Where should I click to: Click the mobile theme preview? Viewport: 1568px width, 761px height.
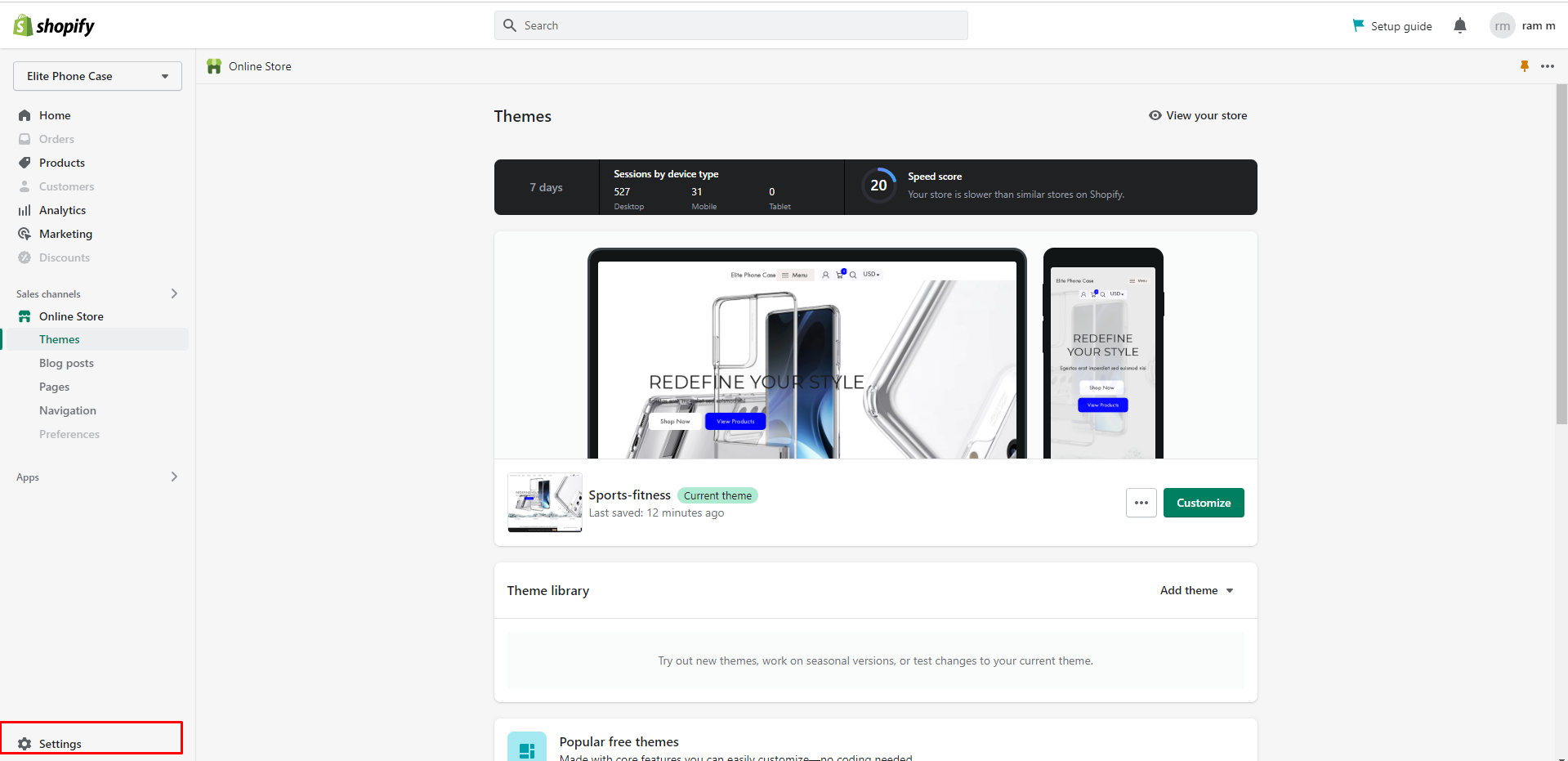point(1103,353)
